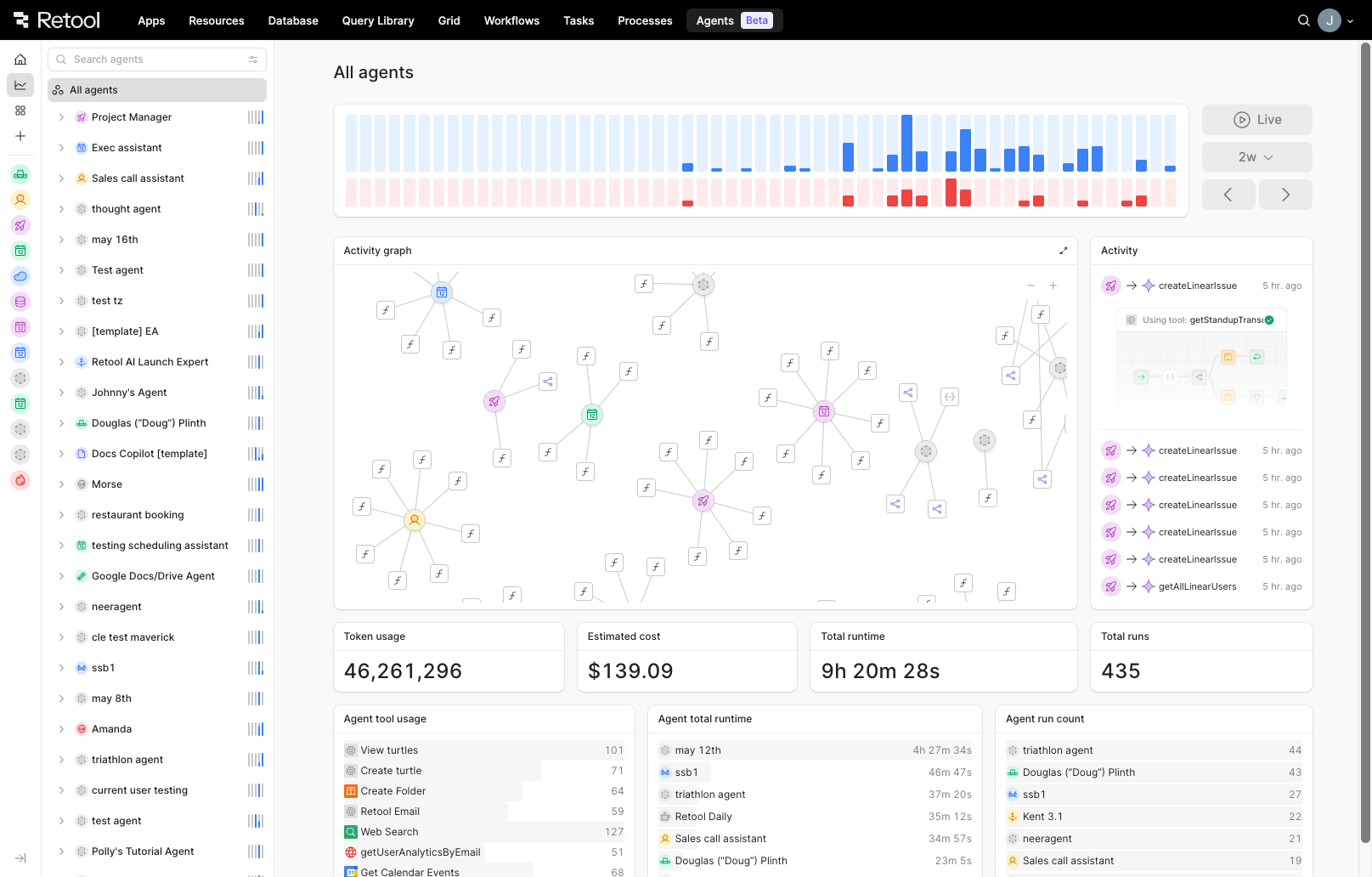The image size is (1372, 877).
Task: Select the analytics chart icon in left rail
Action: [x=20, y=85]
